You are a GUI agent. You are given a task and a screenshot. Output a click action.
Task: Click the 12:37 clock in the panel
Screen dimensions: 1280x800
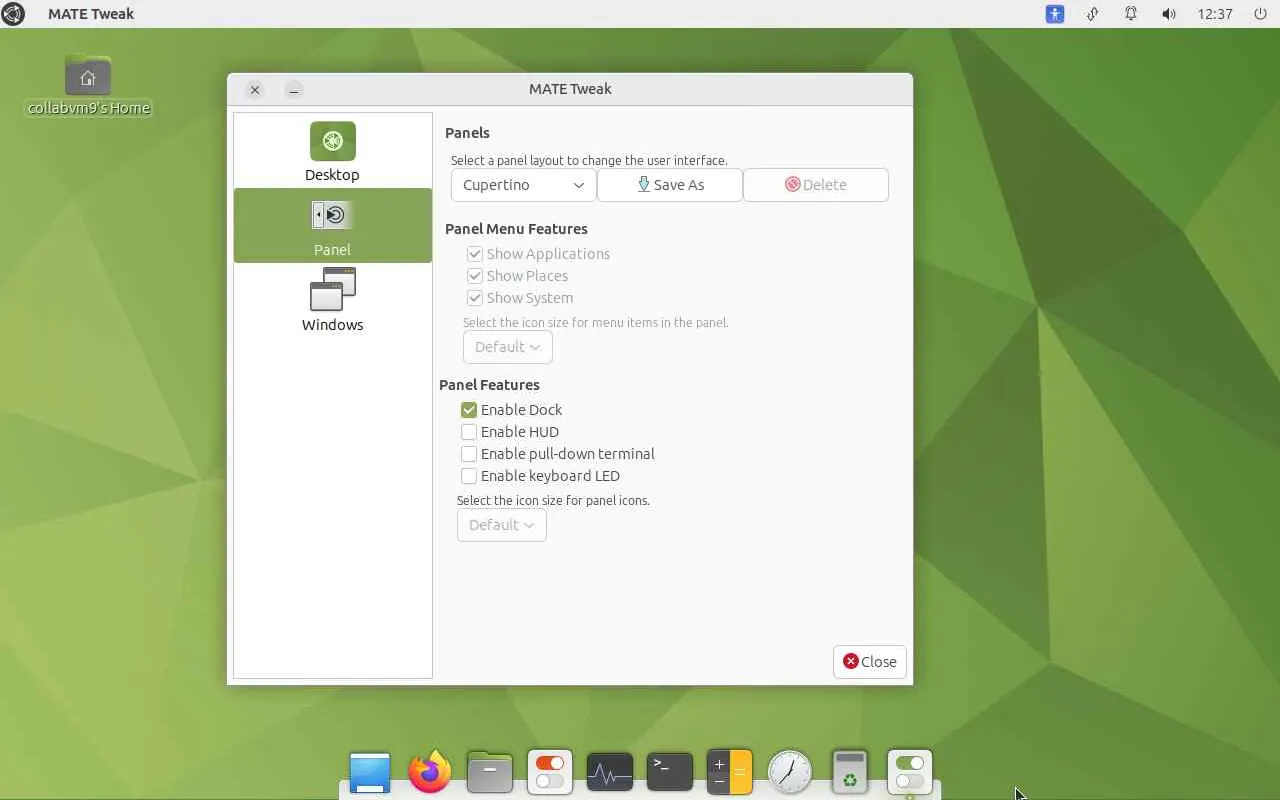pyautogui.click(x=1215, y=14)
